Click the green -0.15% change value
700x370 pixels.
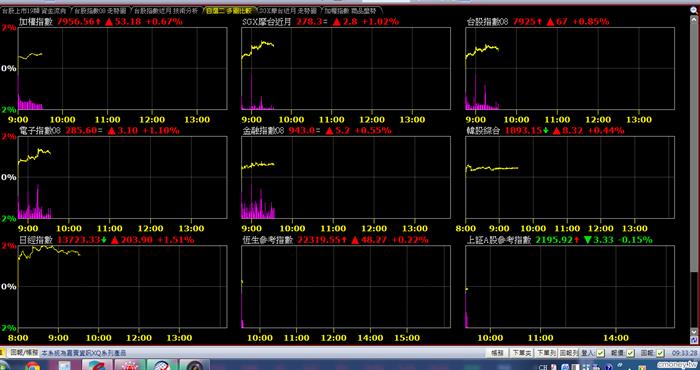click(x=635, y=240)
